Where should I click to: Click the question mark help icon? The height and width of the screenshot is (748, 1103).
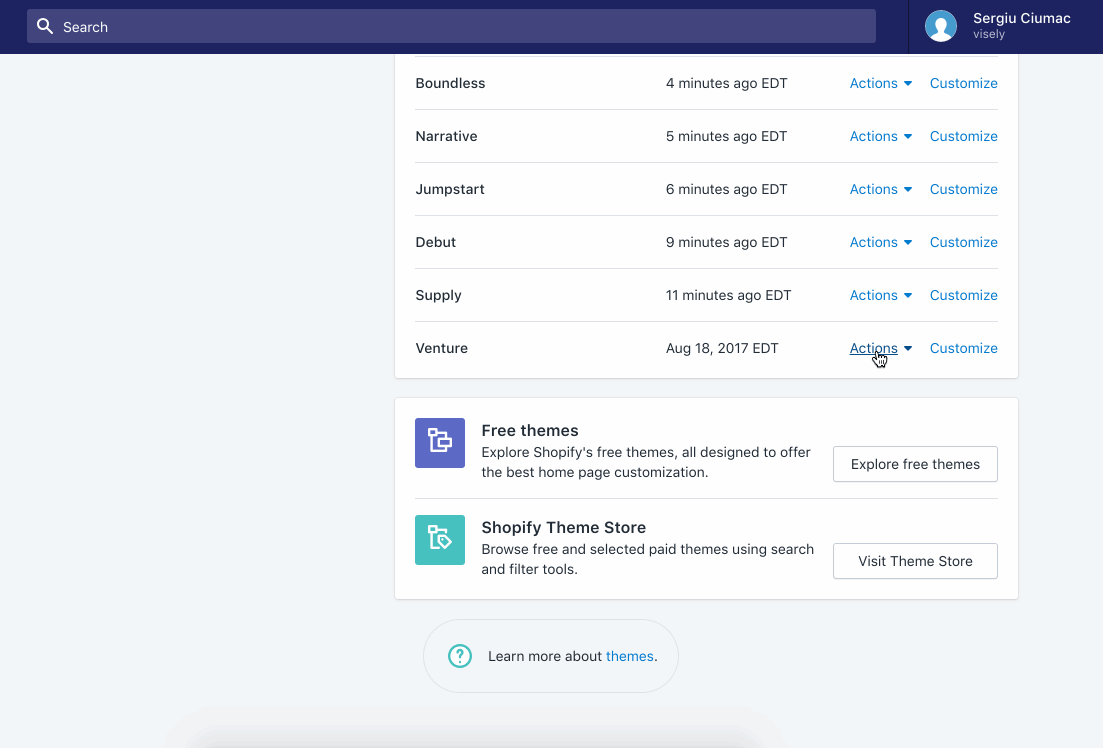(x=459, y=656)
